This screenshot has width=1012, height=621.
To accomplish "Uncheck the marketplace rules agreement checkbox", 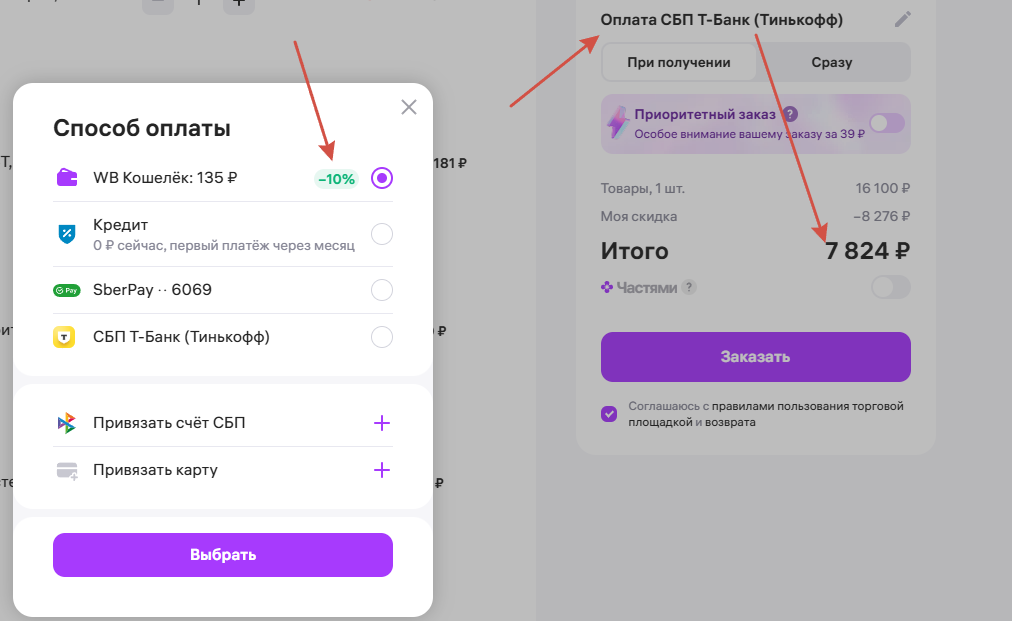I will [x=609, y=414].
